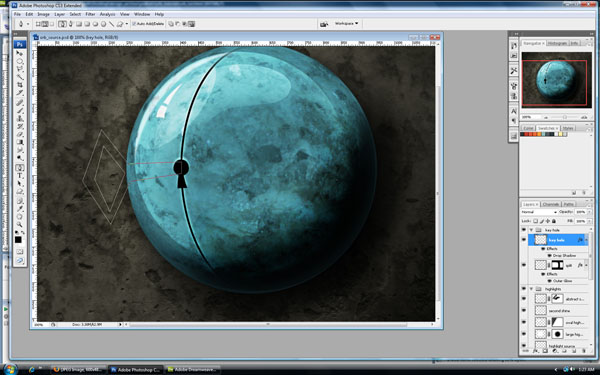This screenshot has width=600, height=375.
Task: Open the Workspace dropdown
Action: (347, 24)
